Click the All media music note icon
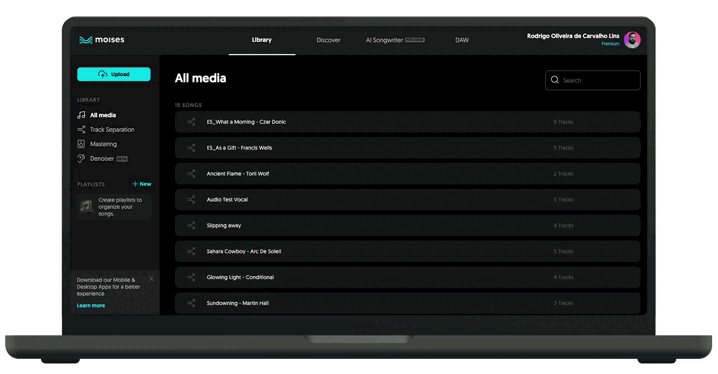 click(81, 115)
